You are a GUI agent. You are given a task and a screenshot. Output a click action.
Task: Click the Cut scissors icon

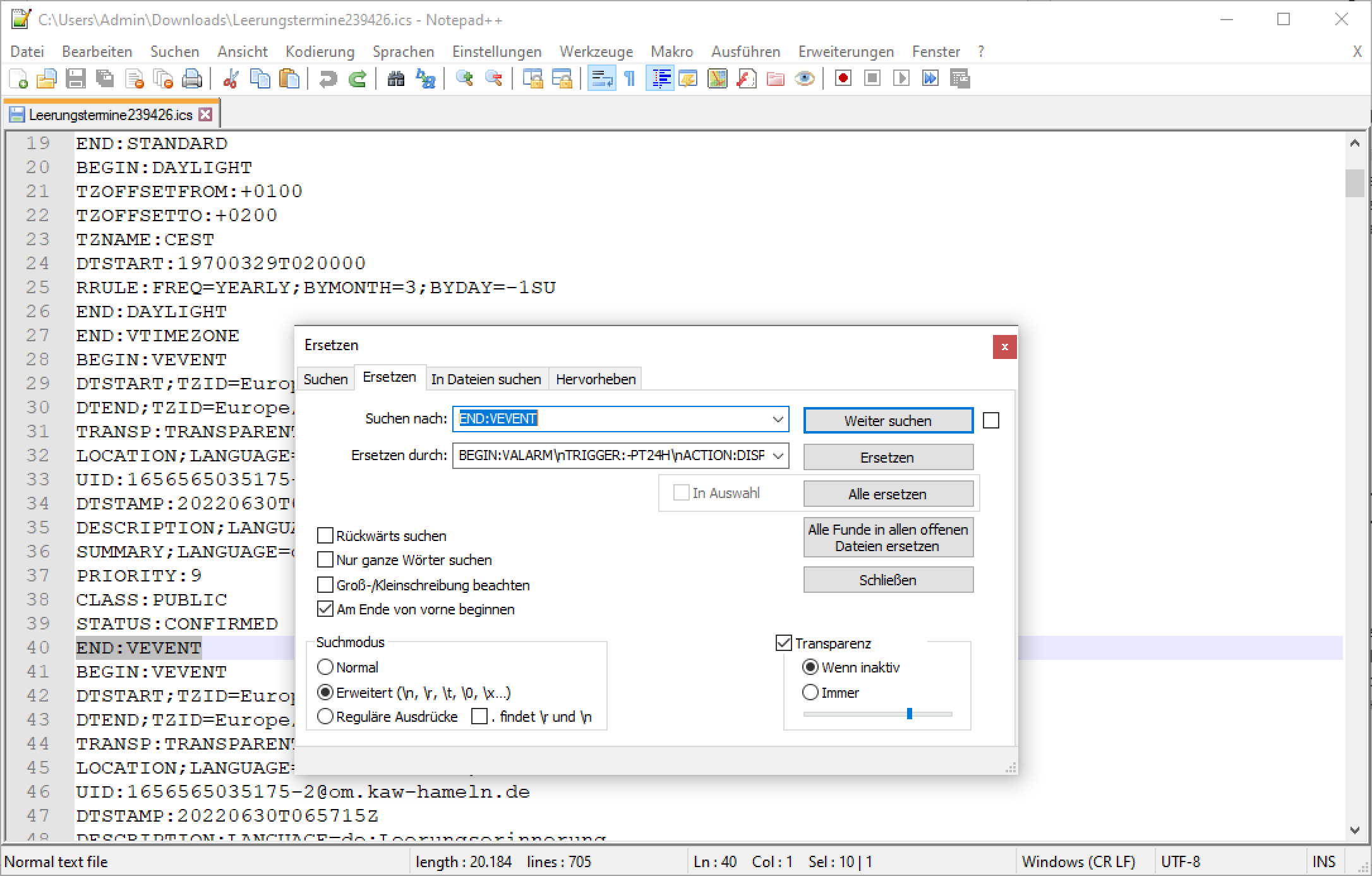coord(231,79)
